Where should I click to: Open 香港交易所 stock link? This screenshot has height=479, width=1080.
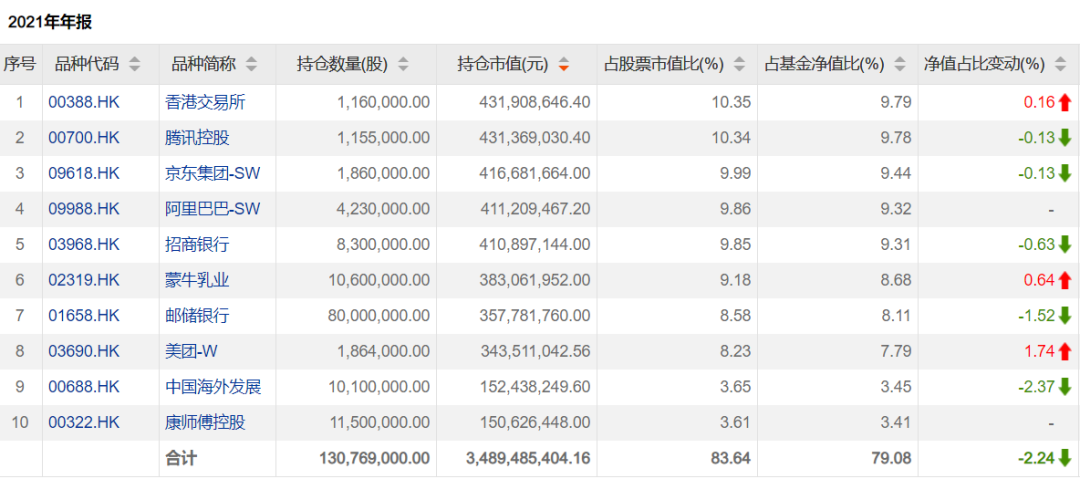(205, 103)
